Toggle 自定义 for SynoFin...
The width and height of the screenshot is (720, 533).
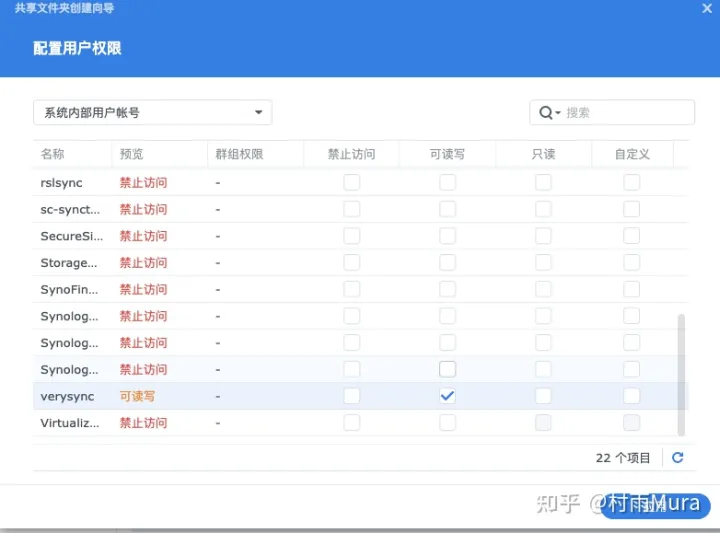point(632,289)
